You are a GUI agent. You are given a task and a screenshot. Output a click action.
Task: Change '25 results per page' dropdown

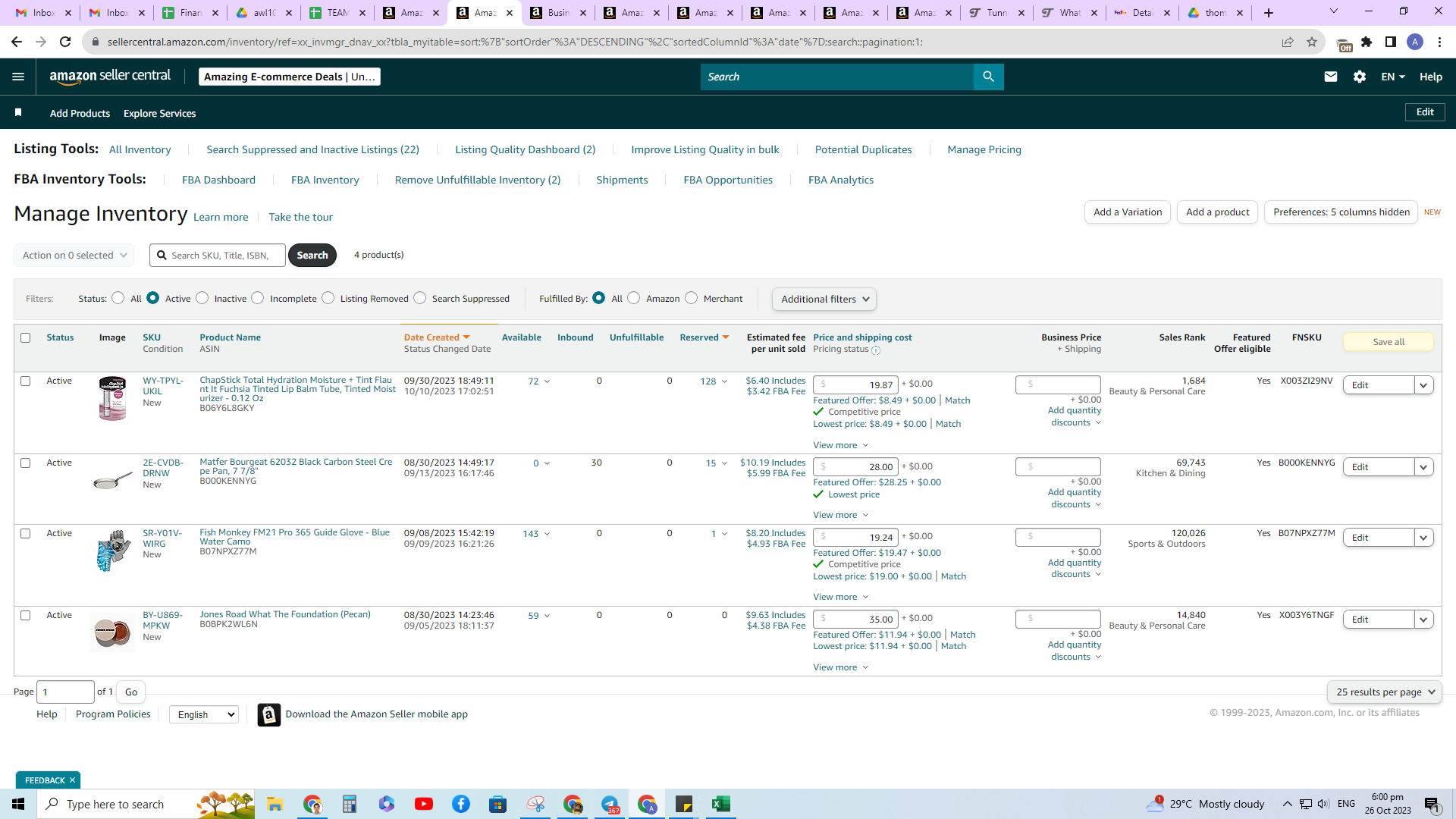point(1385,692)
